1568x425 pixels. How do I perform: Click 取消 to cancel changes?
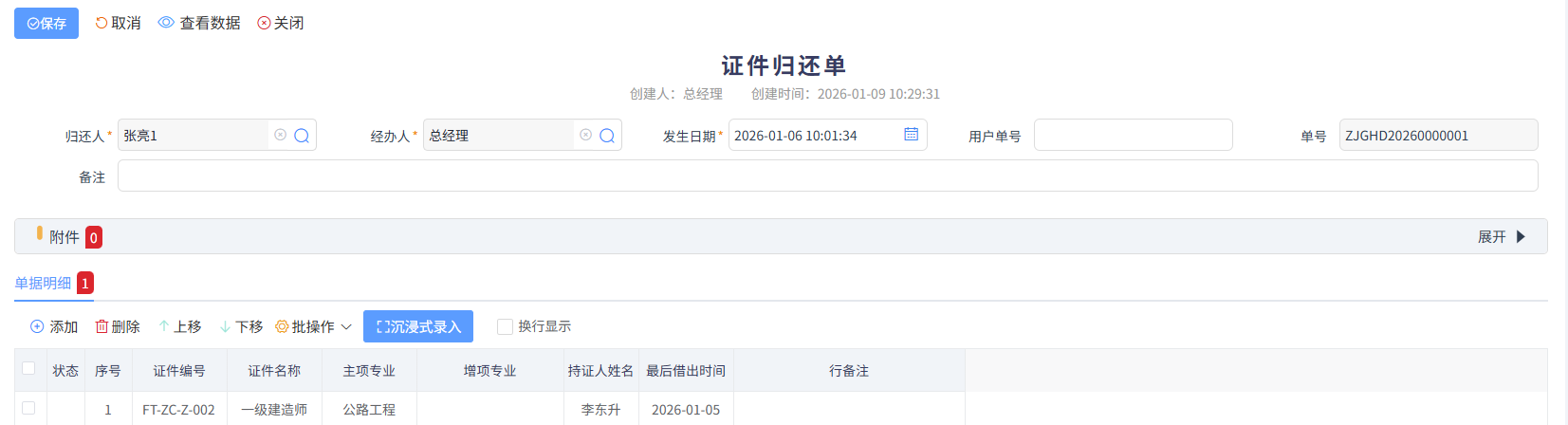(x=118, y=23)
